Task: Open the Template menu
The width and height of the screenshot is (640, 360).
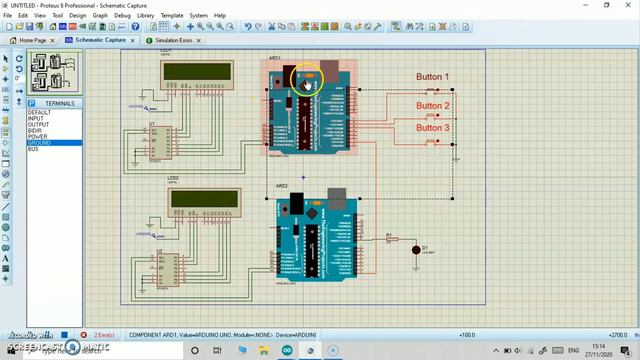Action: (172, 16)
